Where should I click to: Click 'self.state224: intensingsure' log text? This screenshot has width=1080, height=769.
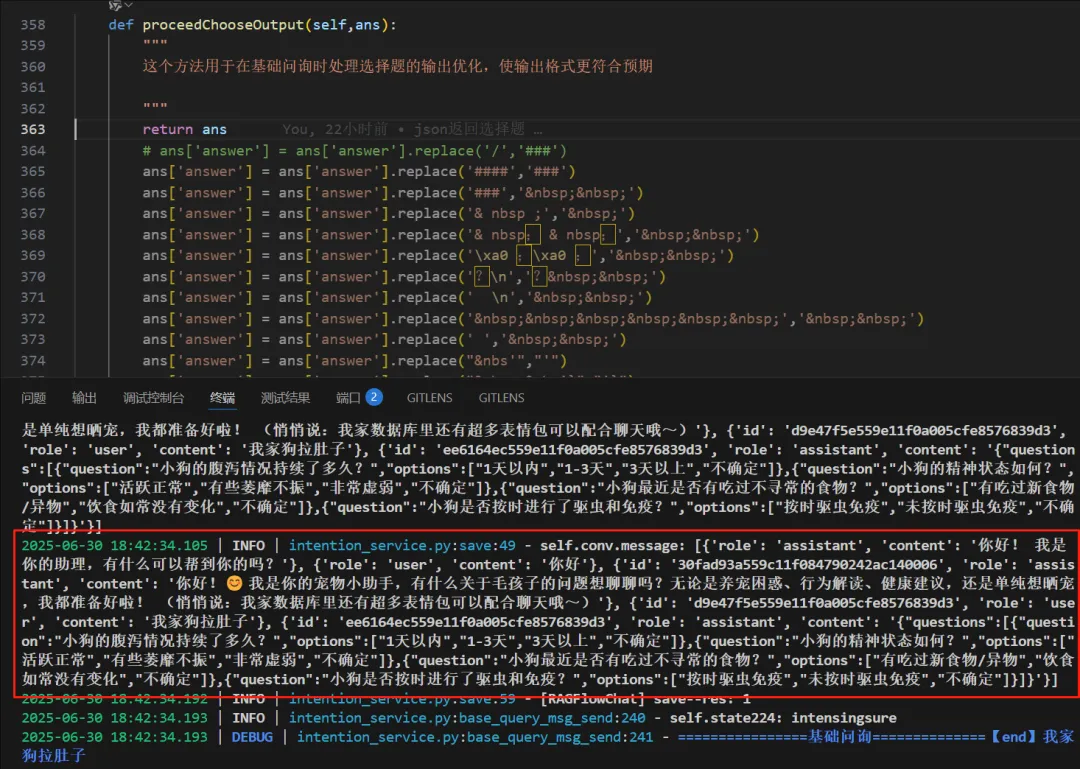tap(783, 717)
